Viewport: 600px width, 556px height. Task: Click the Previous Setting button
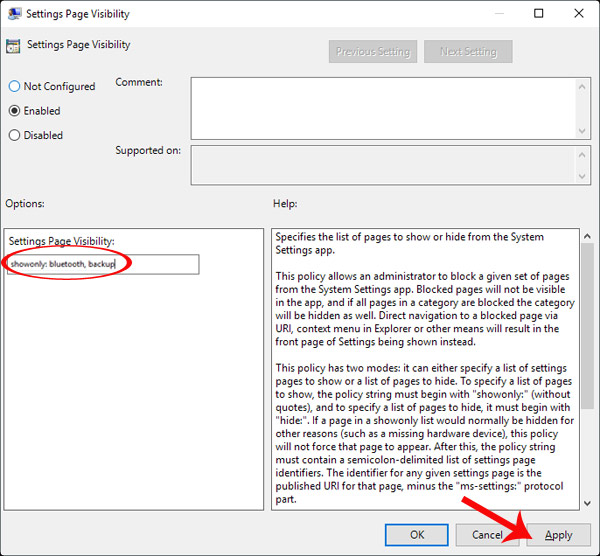tap(373, 51)
